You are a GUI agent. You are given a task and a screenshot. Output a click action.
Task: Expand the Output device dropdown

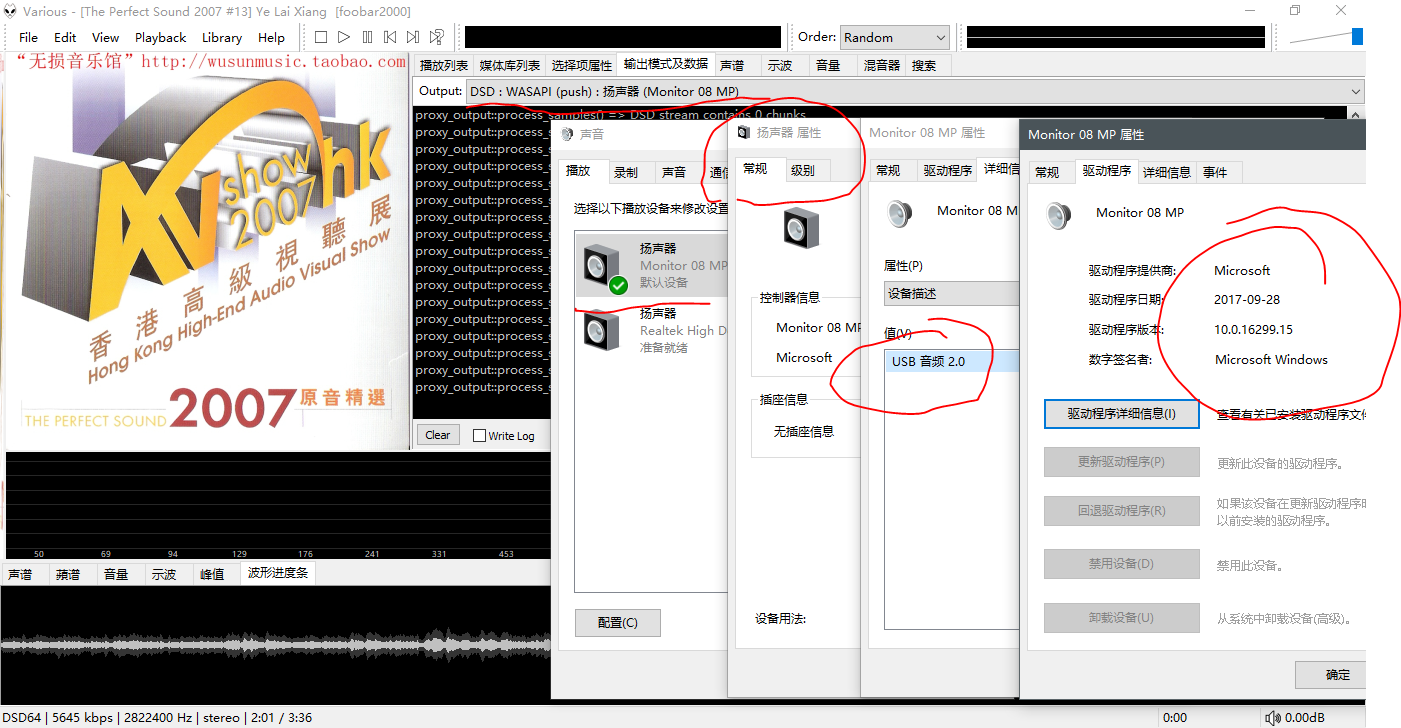tap(1356, 91)
